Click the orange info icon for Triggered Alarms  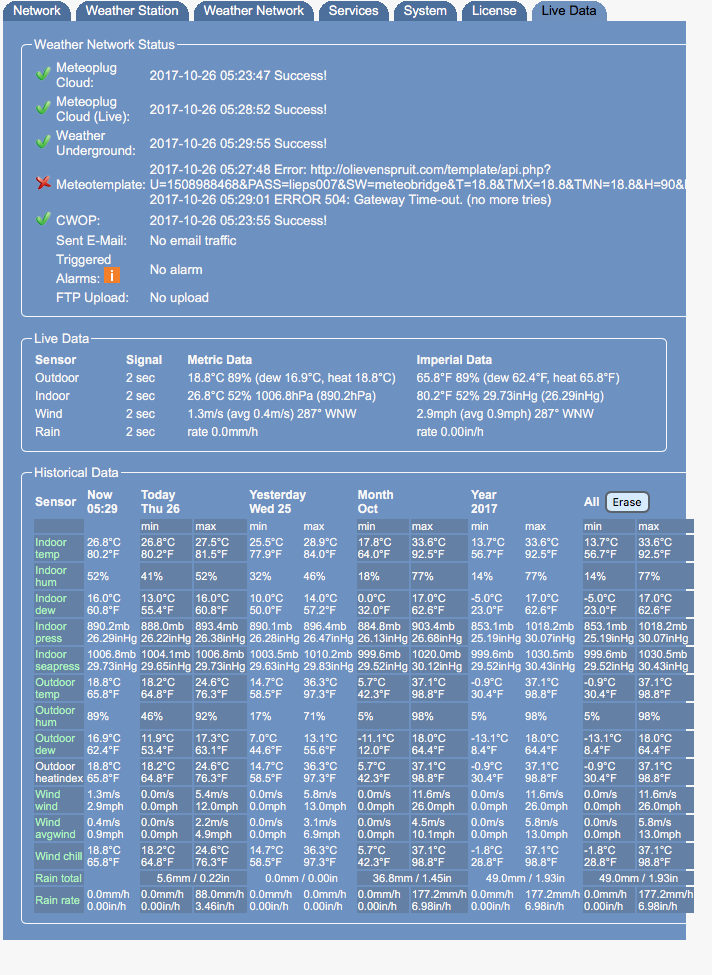tap(112, 276)
